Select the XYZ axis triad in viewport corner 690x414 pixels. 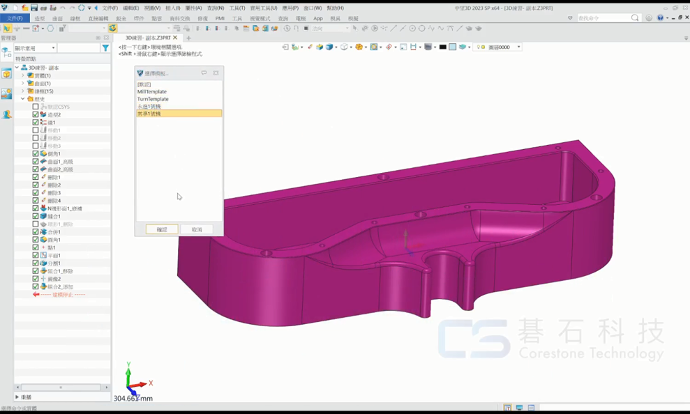pos(133,380)
